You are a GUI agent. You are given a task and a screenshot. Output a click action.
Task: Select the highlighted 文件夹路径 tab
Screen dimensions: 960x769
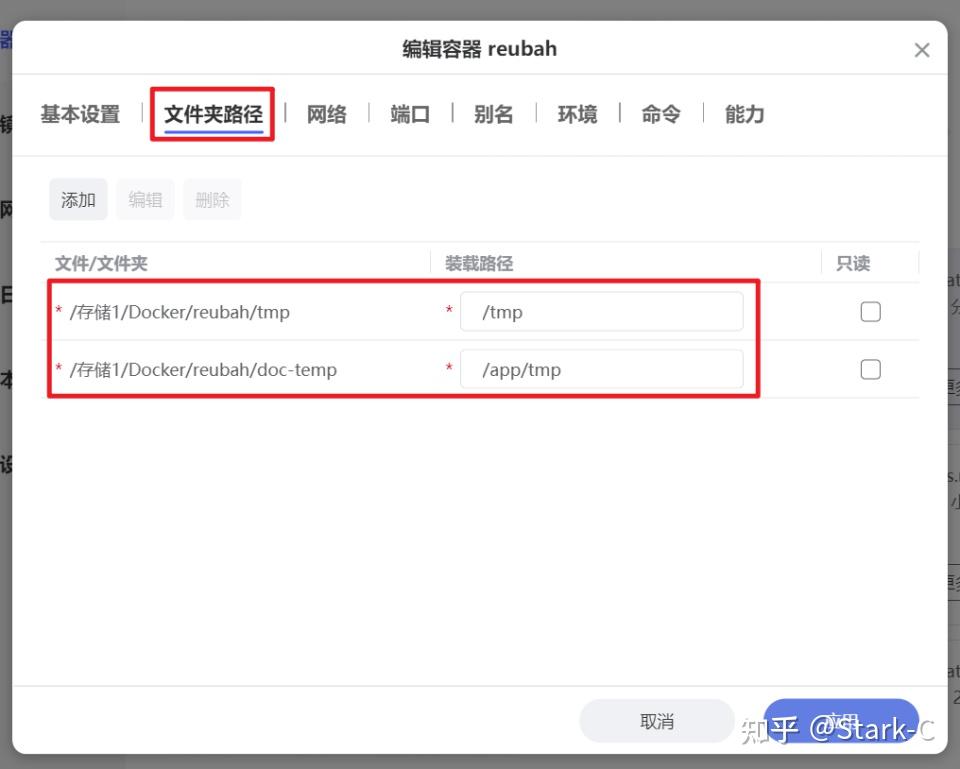[x=212, y=114]
